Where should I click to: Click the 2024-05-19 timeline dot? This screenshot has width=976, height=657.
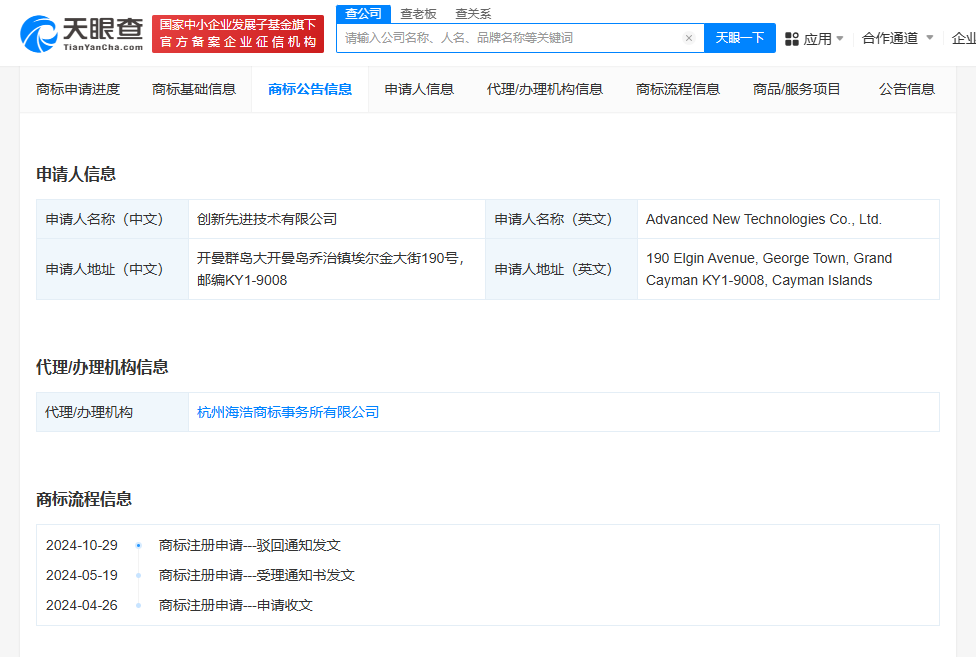point(138,575)
